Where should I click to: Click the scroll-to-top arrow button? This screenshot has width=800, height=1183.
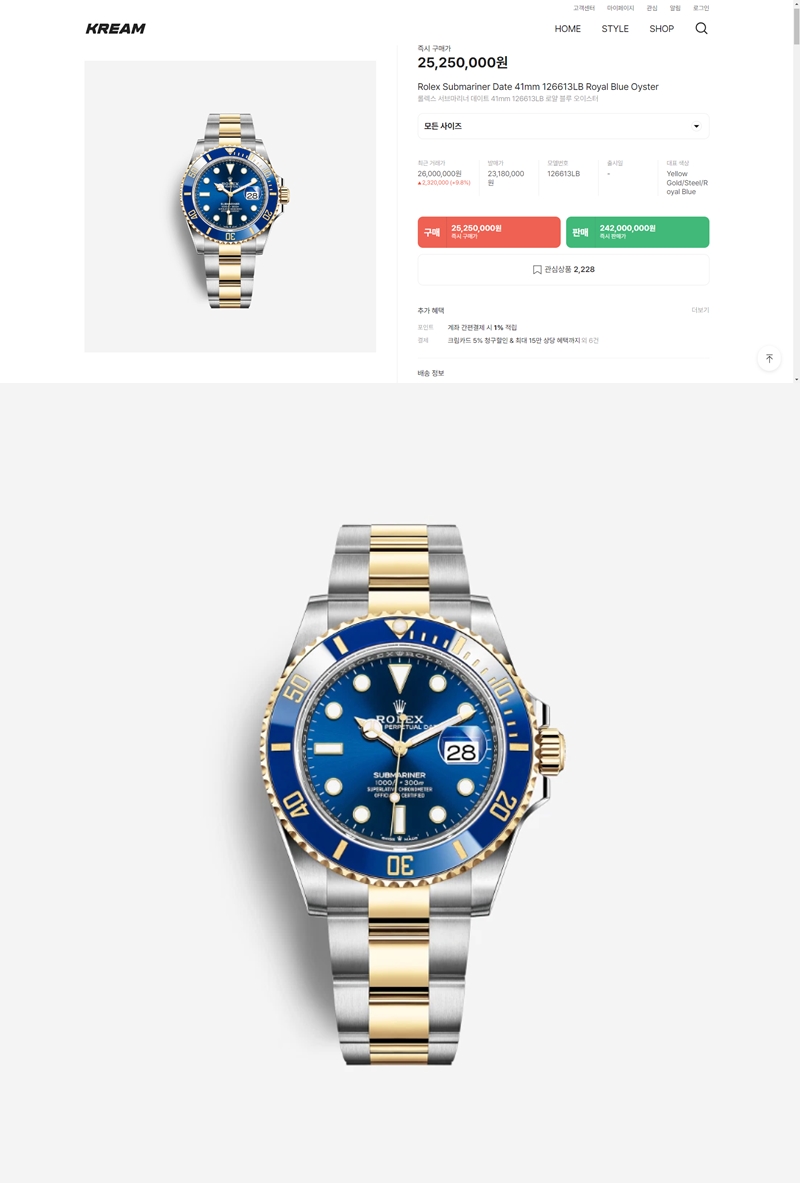click(769, 358)
